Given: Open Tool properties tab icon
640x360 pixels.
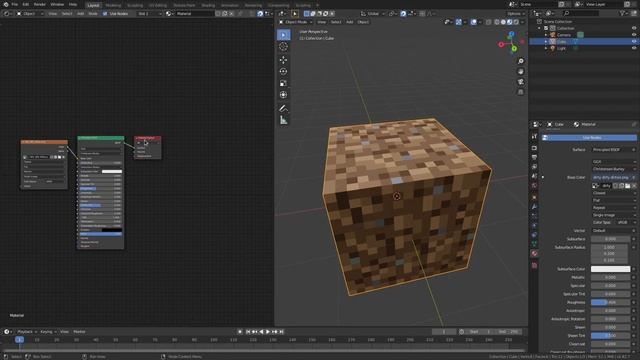Looking at the screenshot, I should 534,136.
